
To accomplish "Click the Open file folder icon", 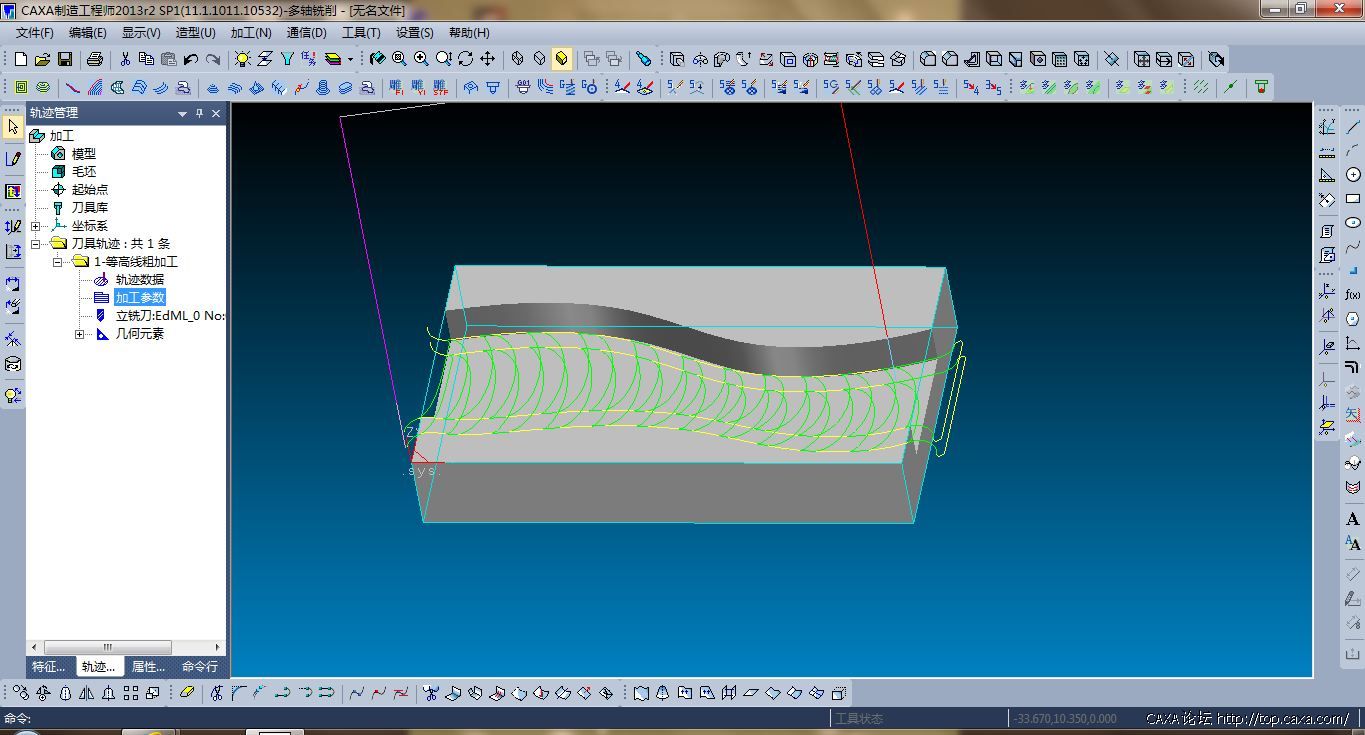I will 42,59.
